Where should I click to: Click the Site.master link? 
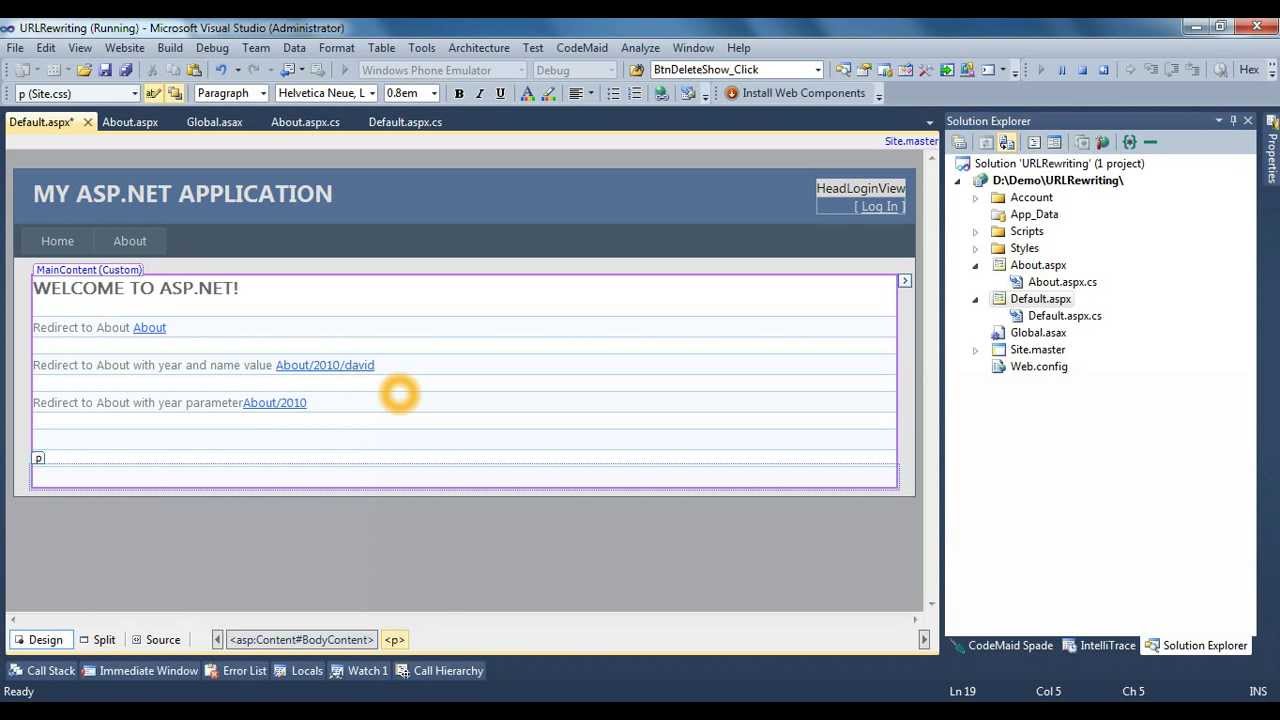tap(911, 141)
